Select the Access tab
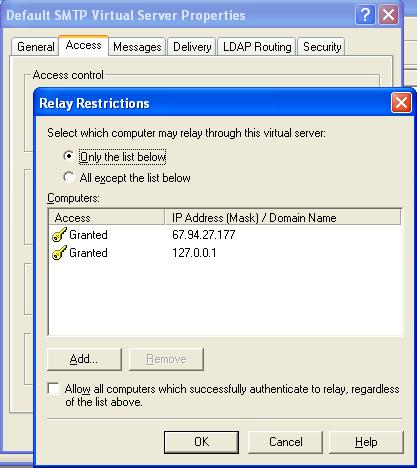Screen dimensions: 417x468 click(83, 45)
